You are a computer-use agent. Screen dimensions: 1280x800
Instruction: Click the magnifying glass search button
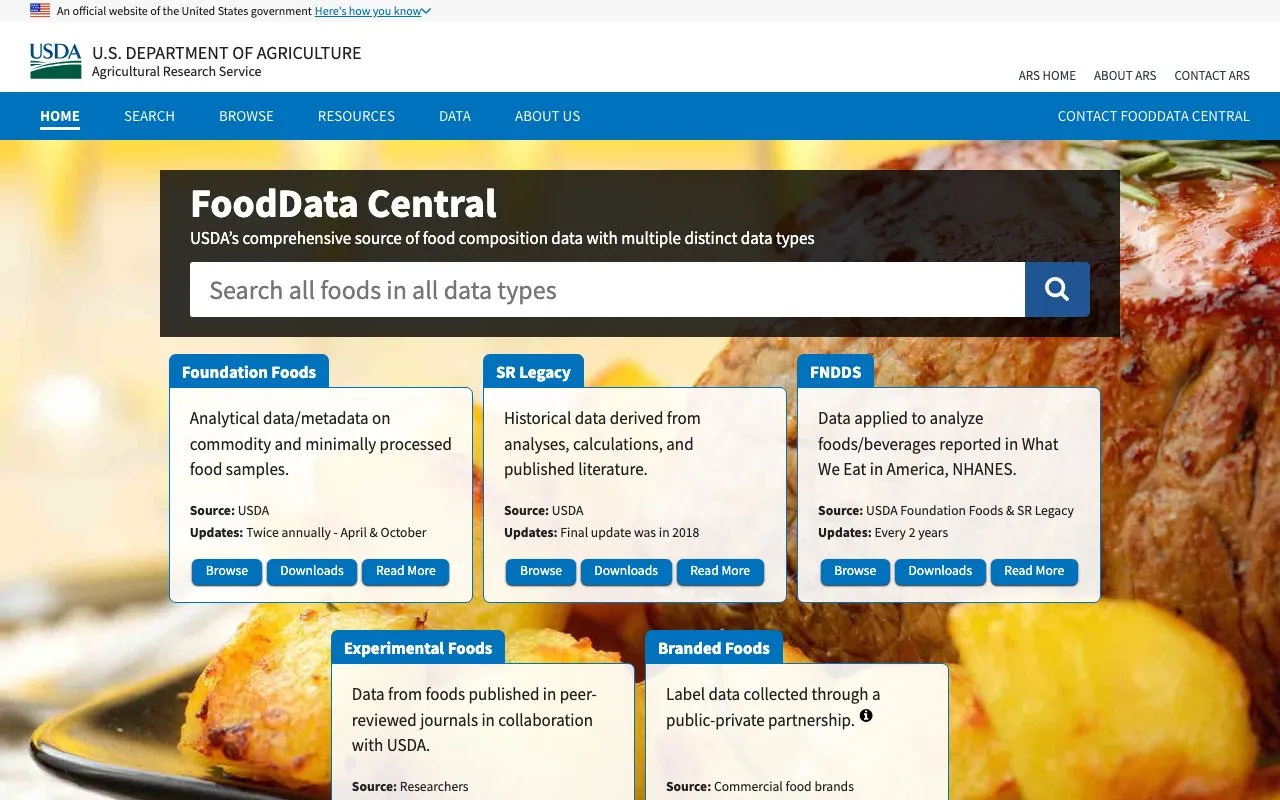coord(1057,290)
